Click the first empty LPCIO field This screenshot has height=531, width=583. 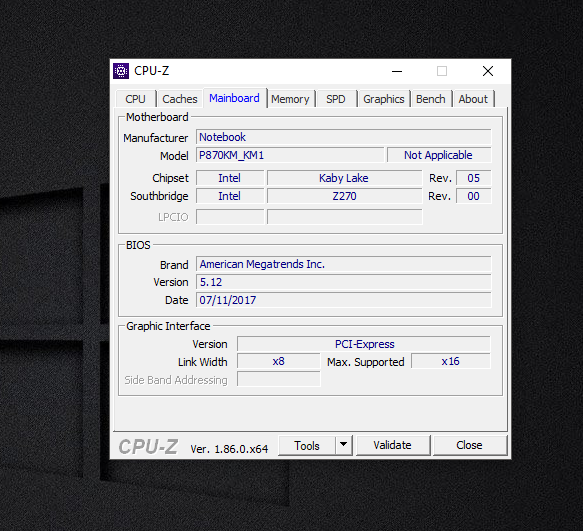[230, 217]
